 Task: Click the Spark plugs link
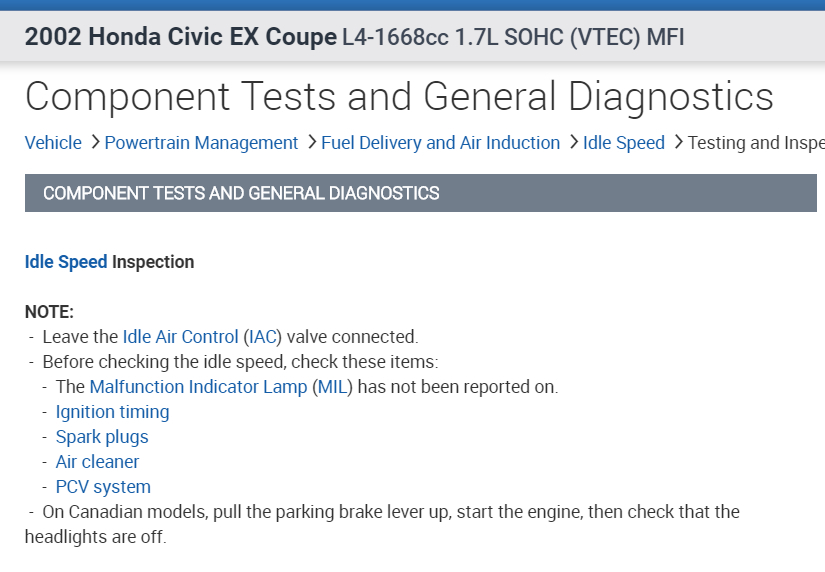pyautogui.click(x=102, y=437)
